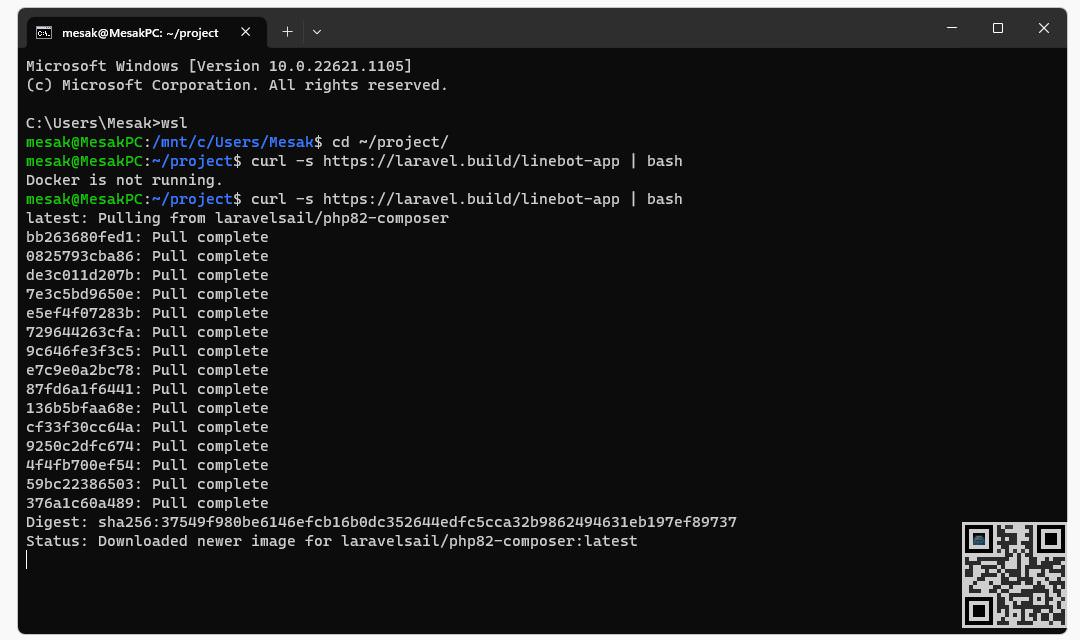
Task: Click the laravel.build URL in the second curl command
Action: [471, 199]
